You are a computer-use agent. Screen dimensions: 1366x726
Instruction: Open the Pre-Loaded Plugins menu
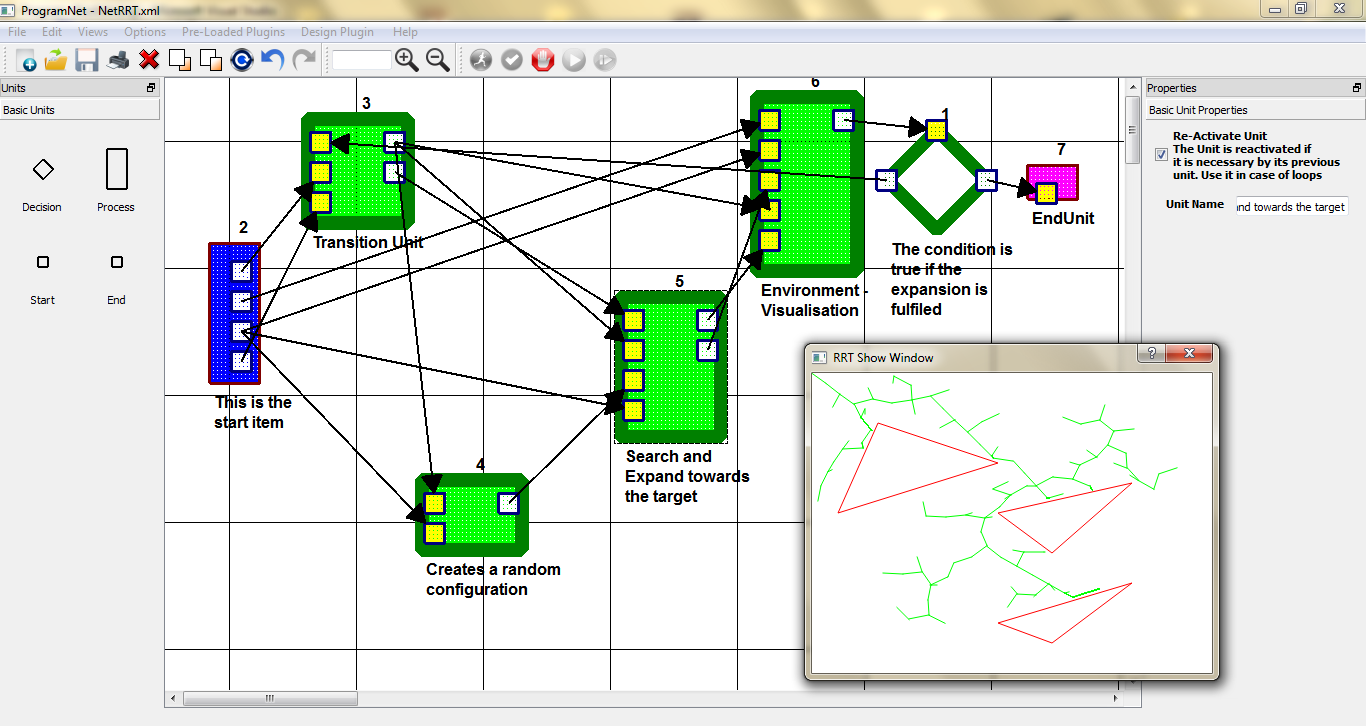233,32
